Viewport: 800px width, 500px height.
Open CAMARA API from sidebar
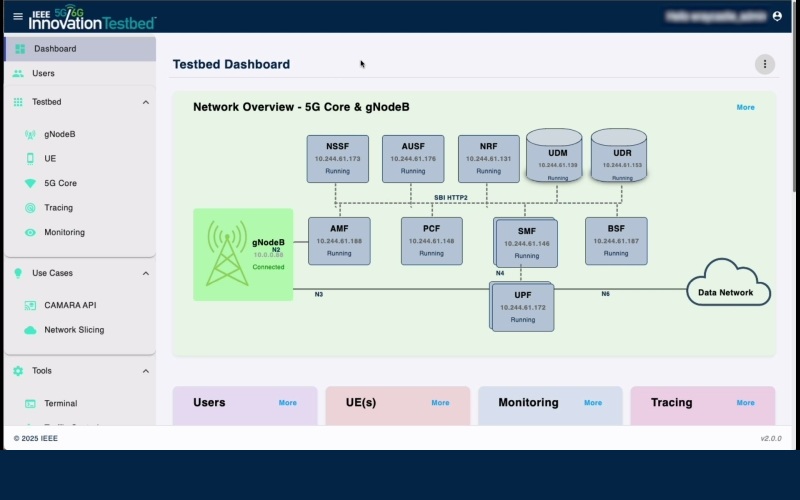click(70, 305)
